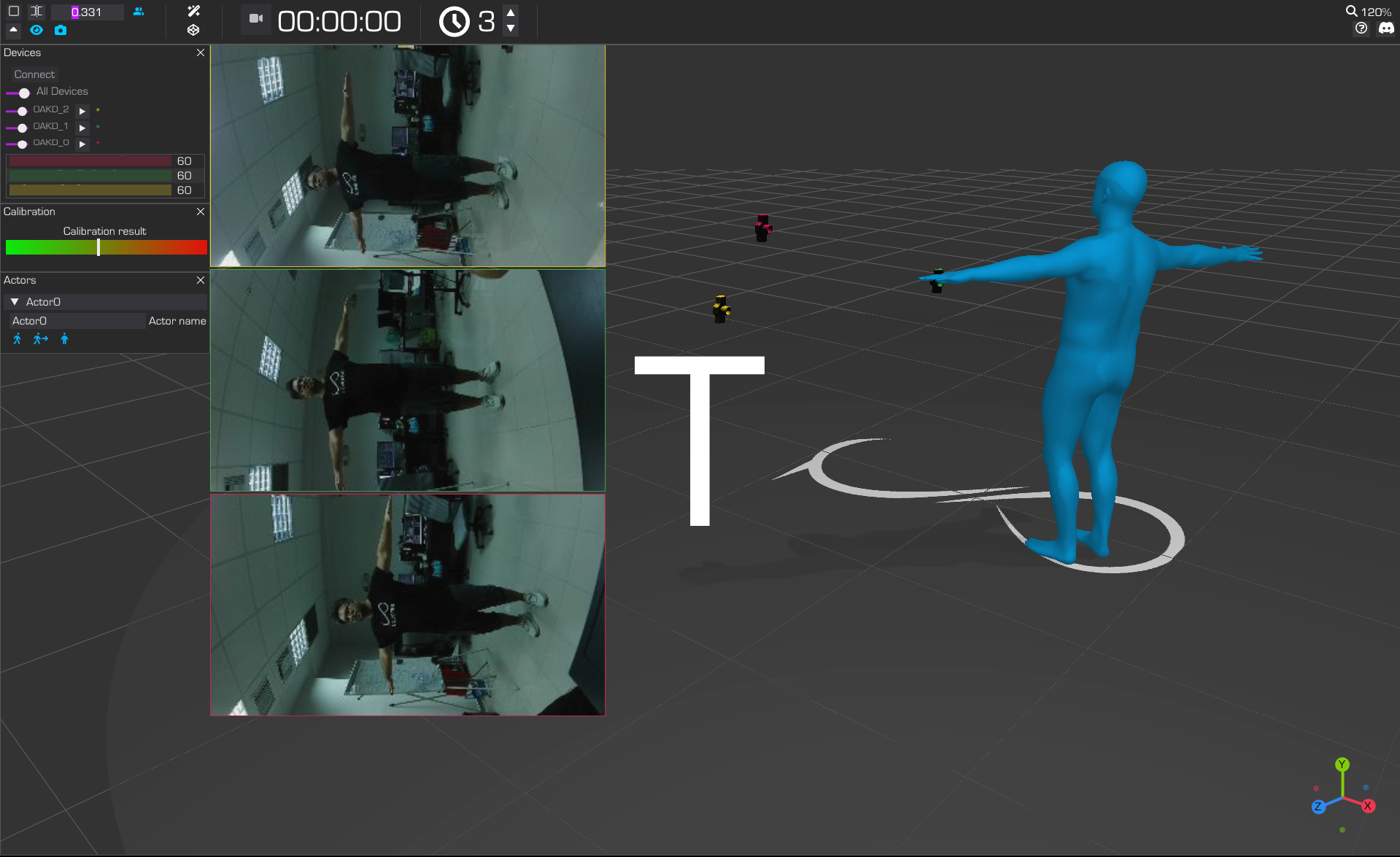Viewport: 1400px width, 857px height.
Task: Click the running figure icon under Actor0
Action: (x=18, y=338)
